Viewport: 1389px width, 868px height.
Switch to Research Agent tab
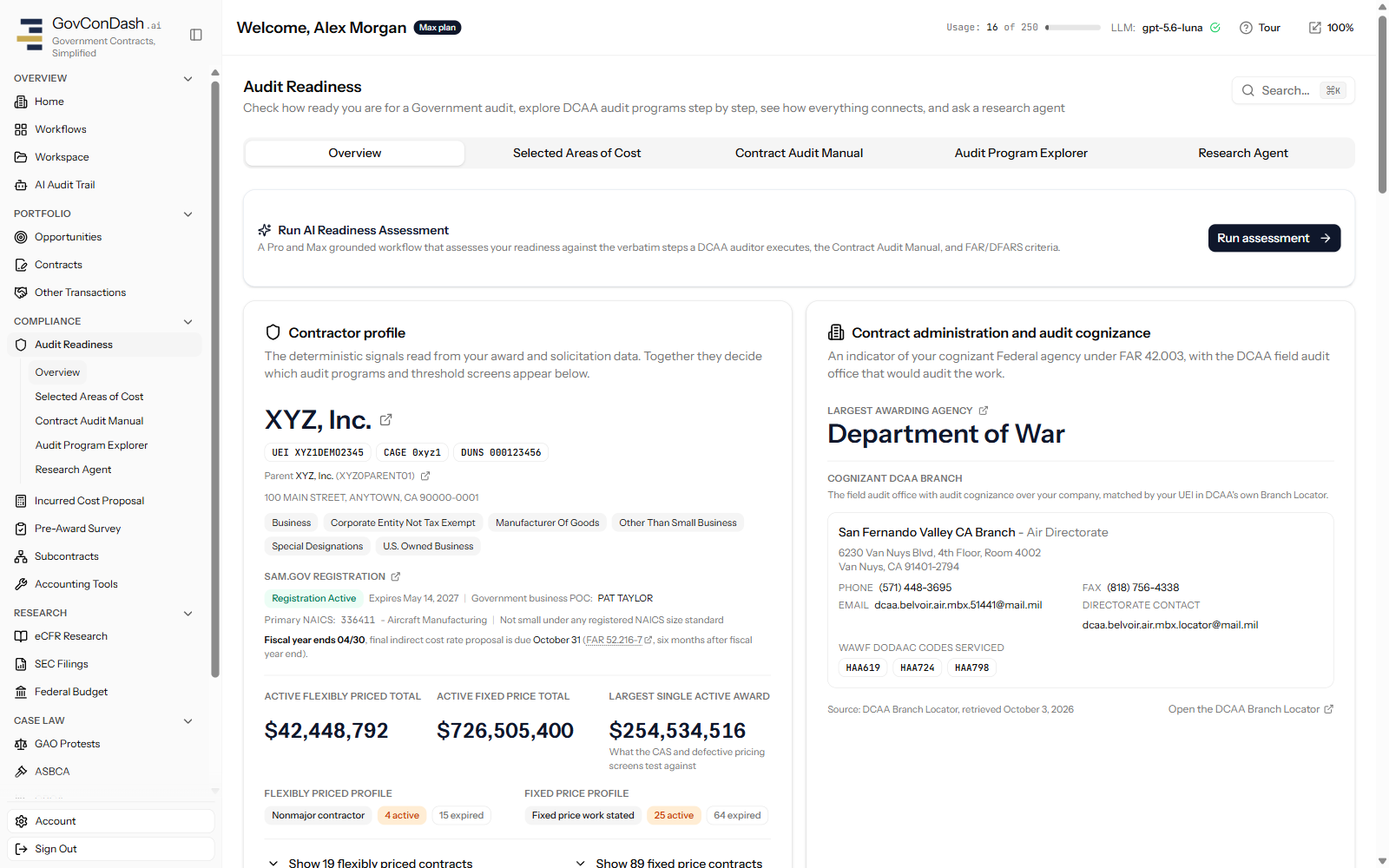[1243, 153]
